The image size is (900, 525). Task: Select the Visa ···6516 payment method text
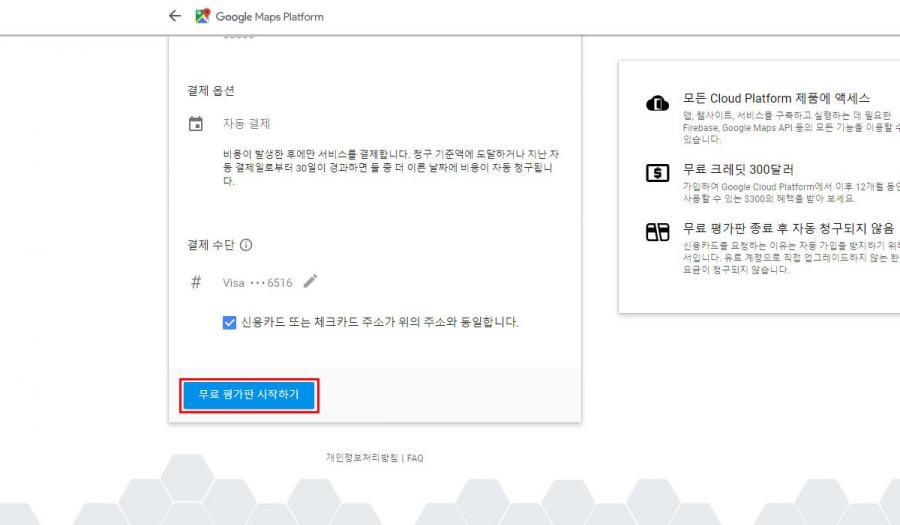point(257,283)
